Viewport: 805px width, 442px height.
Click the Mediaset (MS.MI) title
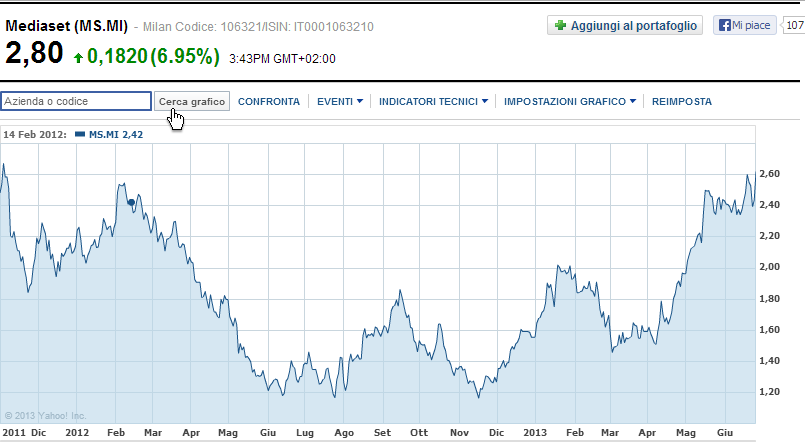pos(67,26)
